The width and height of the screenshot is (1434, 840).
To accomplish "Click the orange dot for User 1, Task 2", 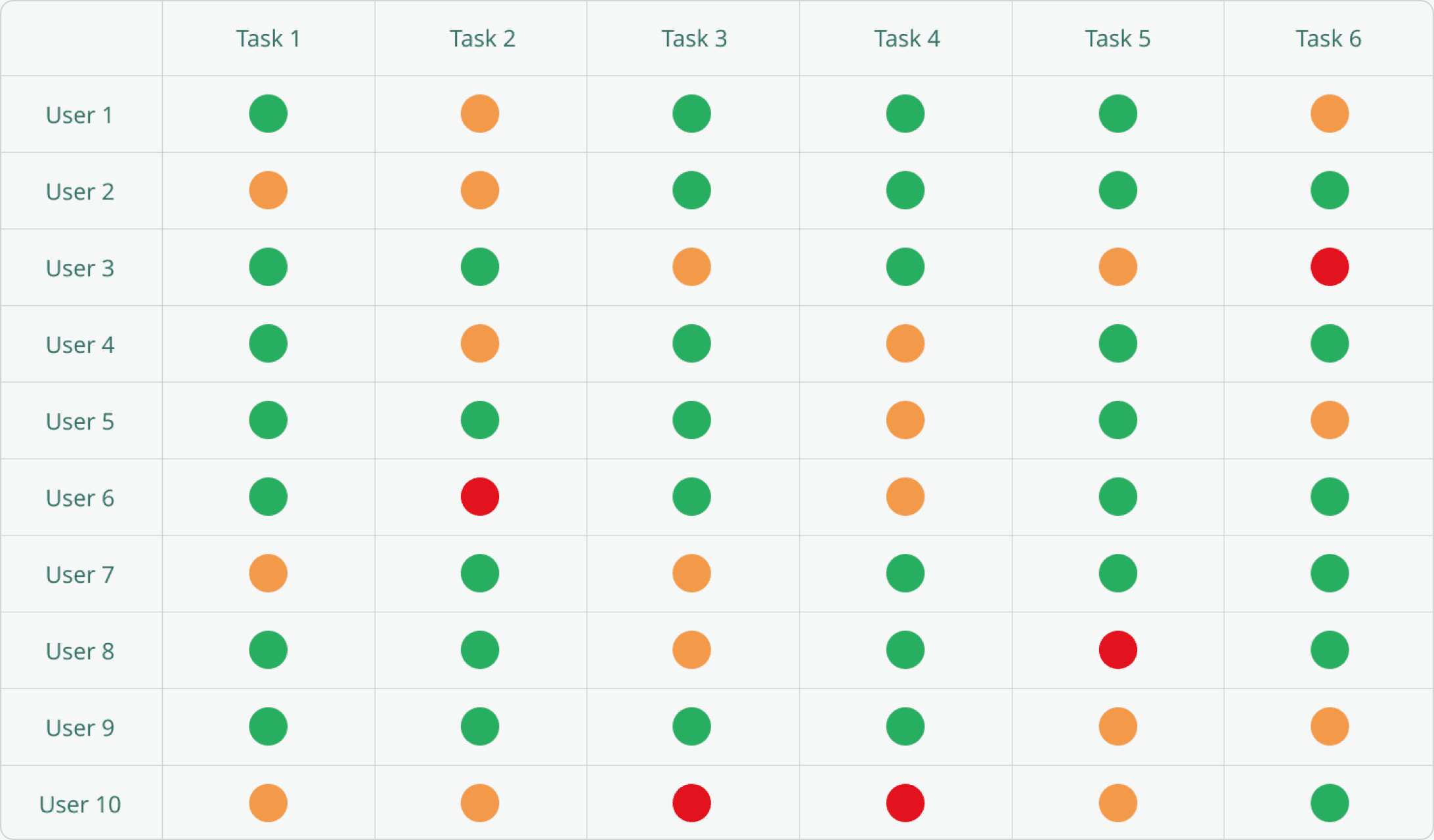I will click(x=480, y=114).
